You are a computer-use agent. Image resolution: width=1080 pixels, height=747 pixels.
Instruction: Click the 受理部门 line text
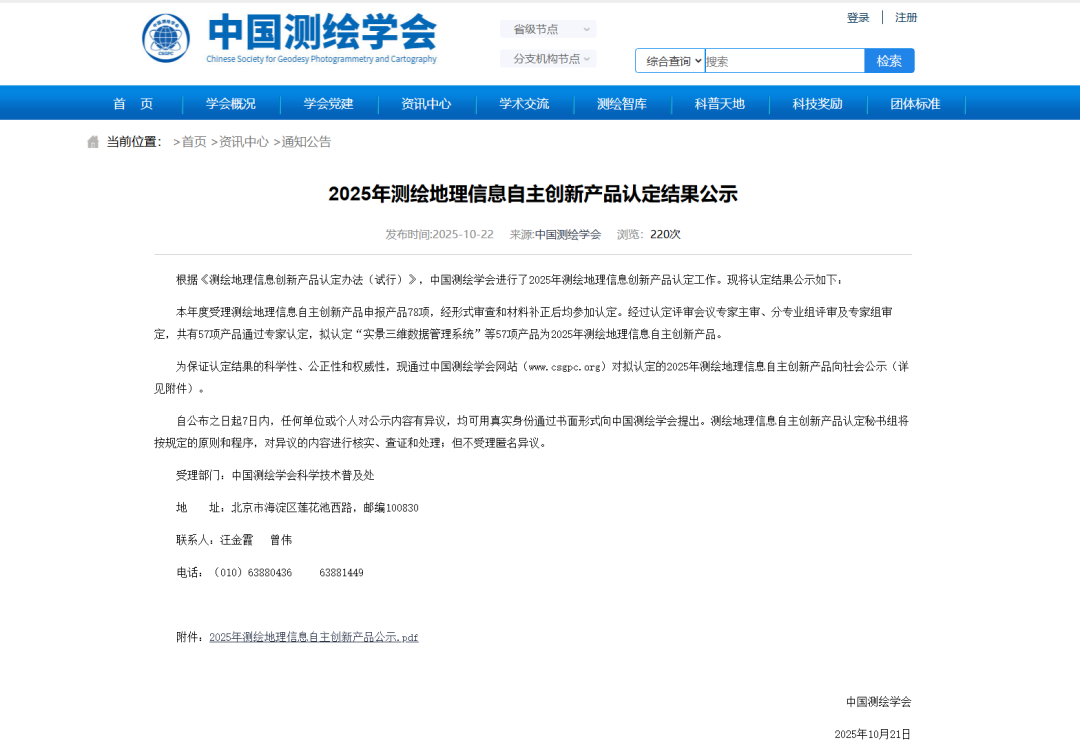click(x=275, y=476)
